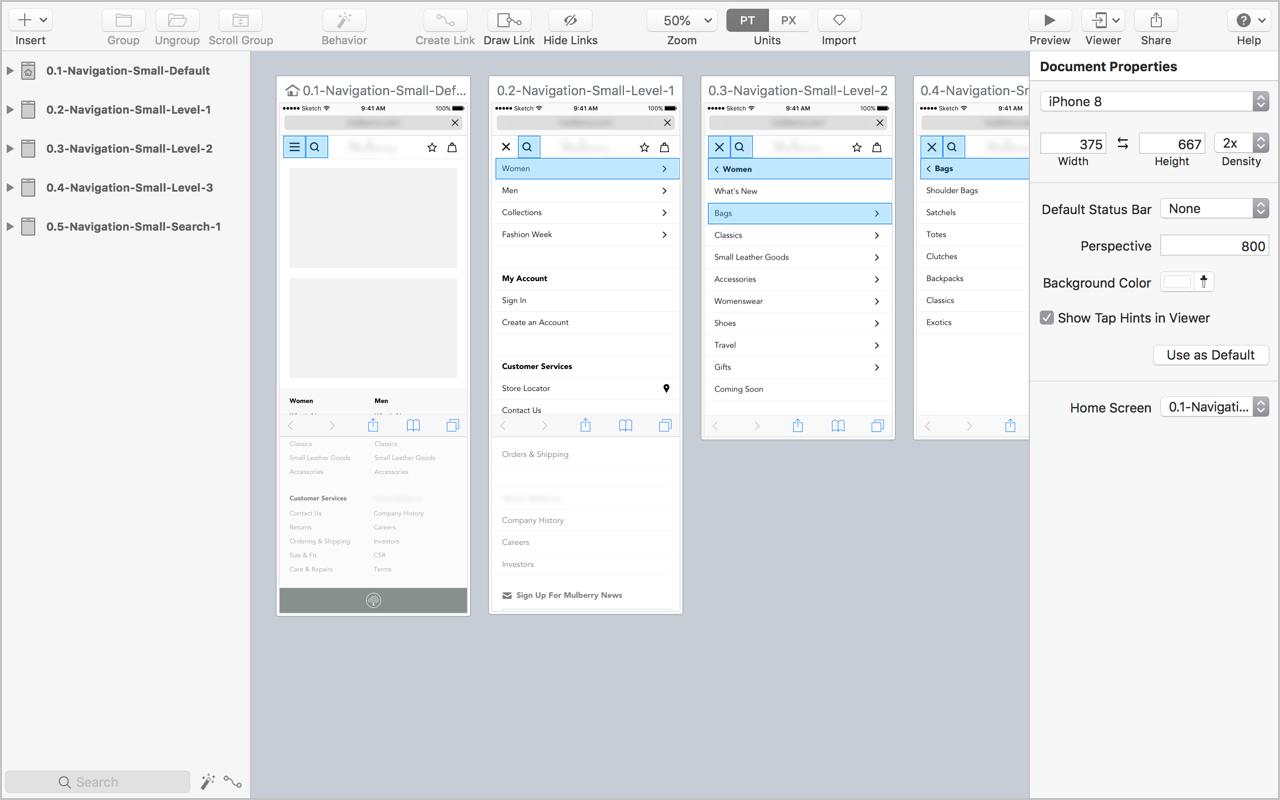Select the Draw Link tool
1280x800 pixels.
[x=509, y=20]
